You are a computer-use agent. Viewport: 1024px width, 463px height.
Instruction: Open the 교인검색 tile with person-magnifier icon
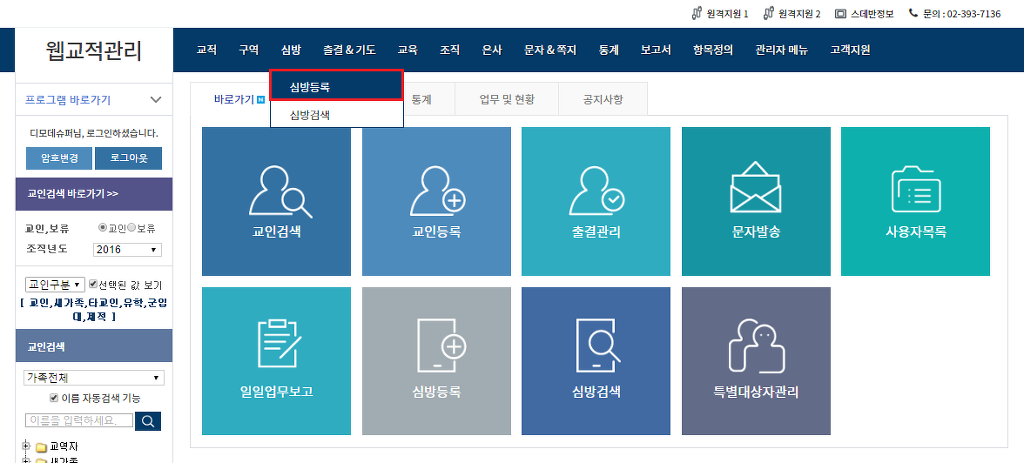pyautogui.click(x=276, y=201)
